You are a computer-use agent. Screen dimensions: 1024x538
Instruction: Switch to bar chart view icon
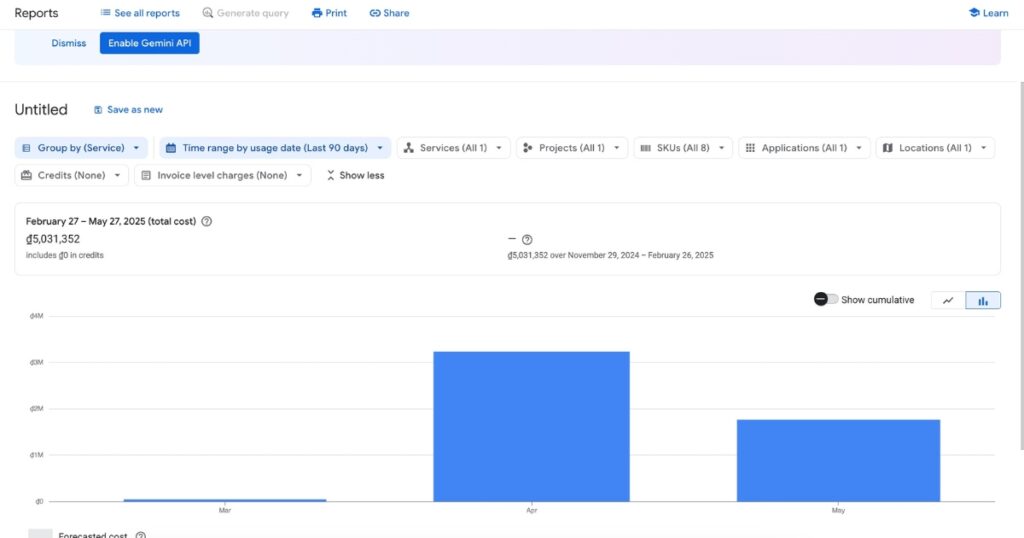[983, 300]
